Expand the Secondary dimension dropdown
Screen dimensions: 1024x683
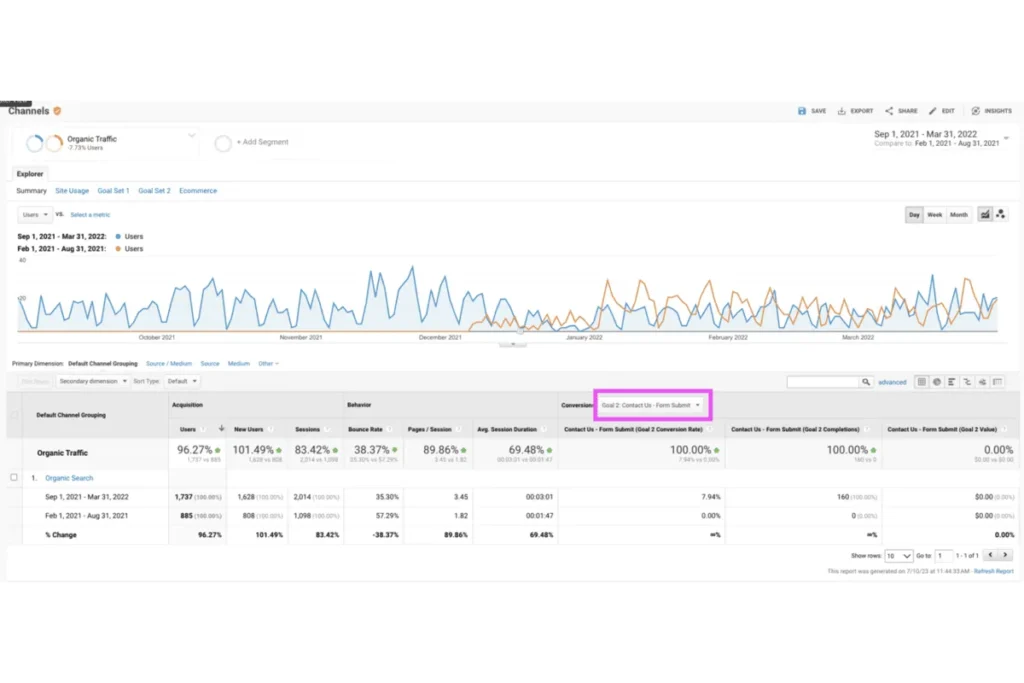tap(92, 381)
